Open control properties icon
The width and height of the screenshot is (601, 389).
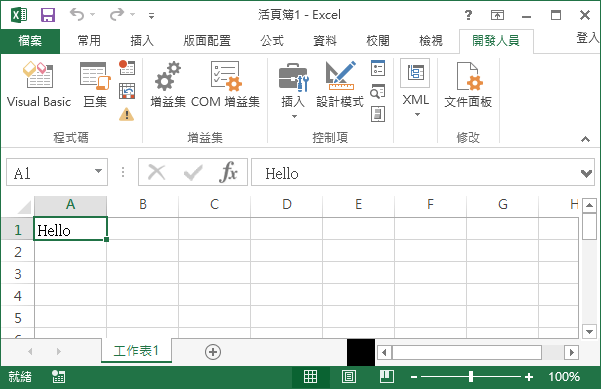[378, 68]
